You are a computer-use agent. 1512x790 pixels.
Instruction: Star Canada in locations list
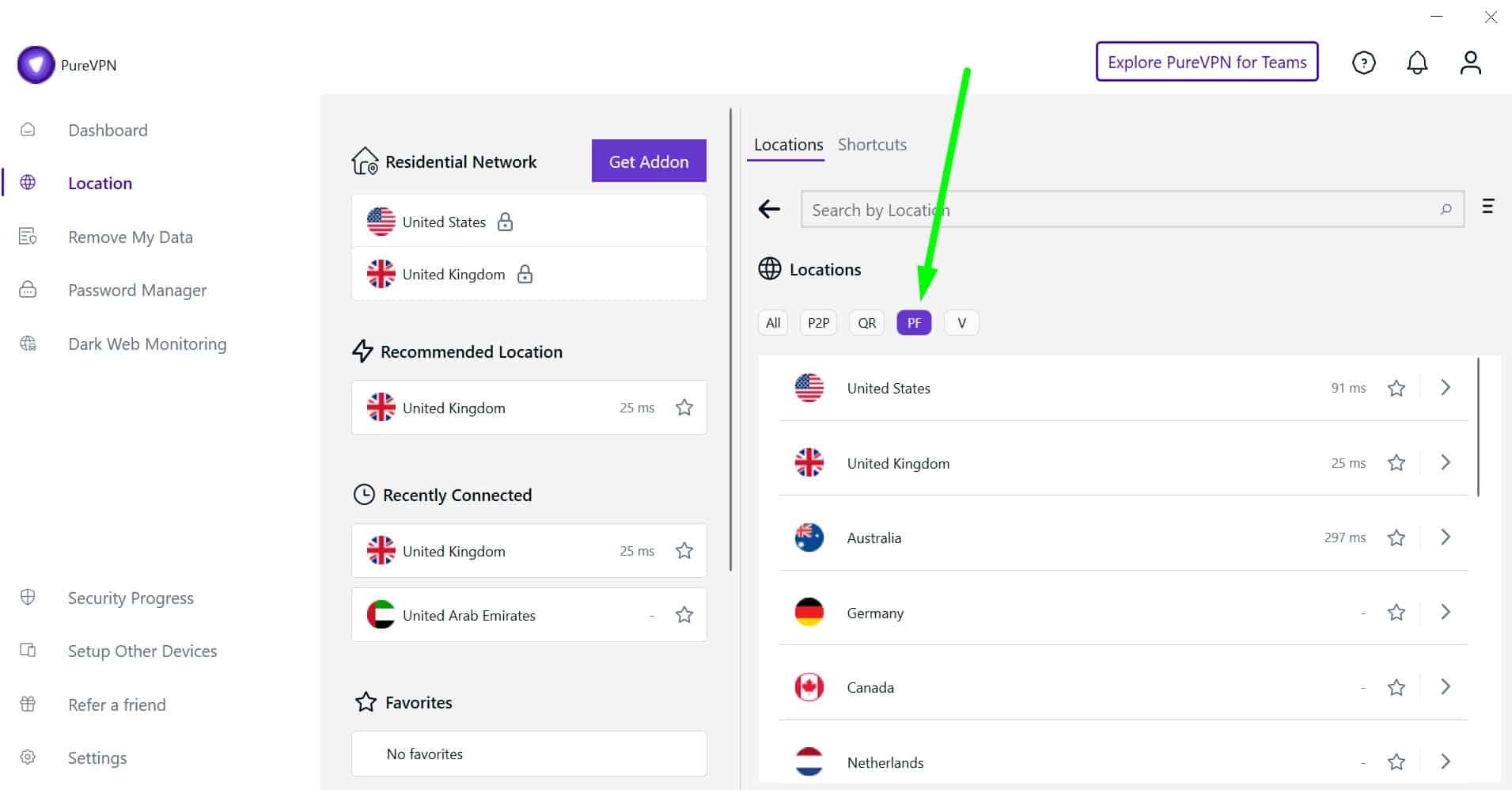(x=1396, y=687)
